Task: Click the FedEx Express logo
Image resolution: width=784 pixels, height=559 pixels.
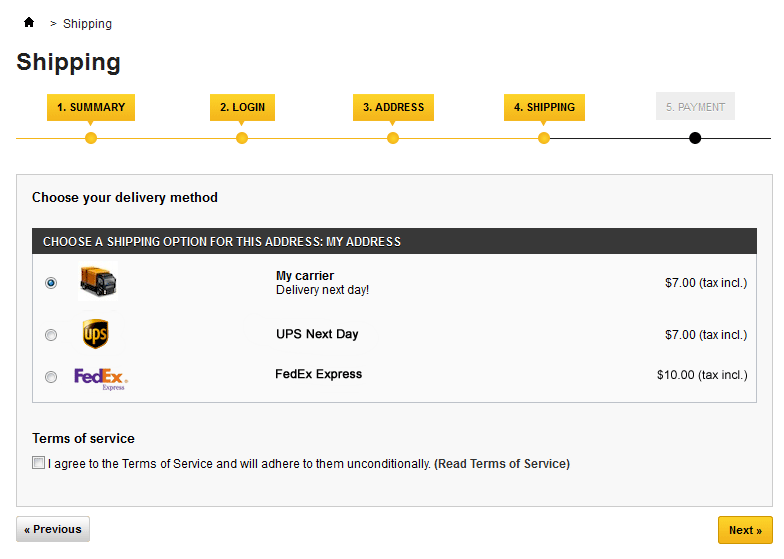Action: point(101,378)
